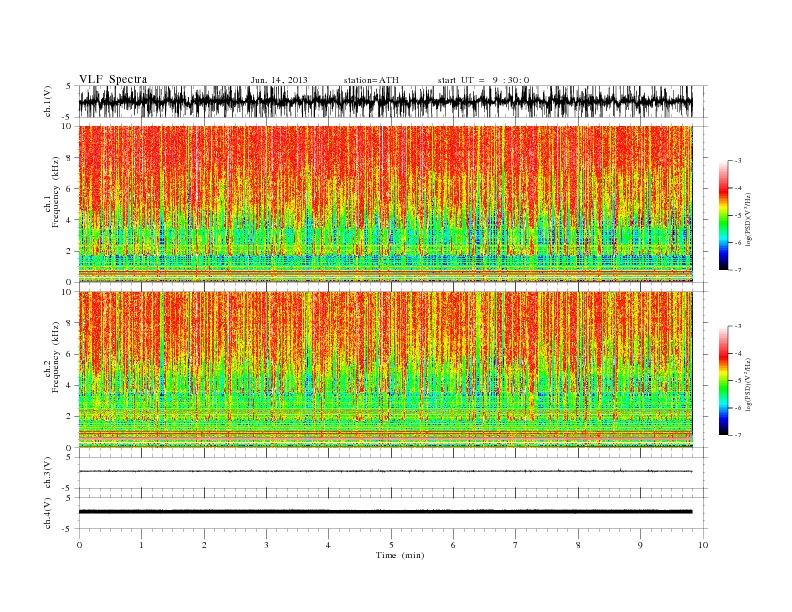Click the "ch.3(V)" axis label
This screenshot has width=792, height=612.
click(48, 473)
